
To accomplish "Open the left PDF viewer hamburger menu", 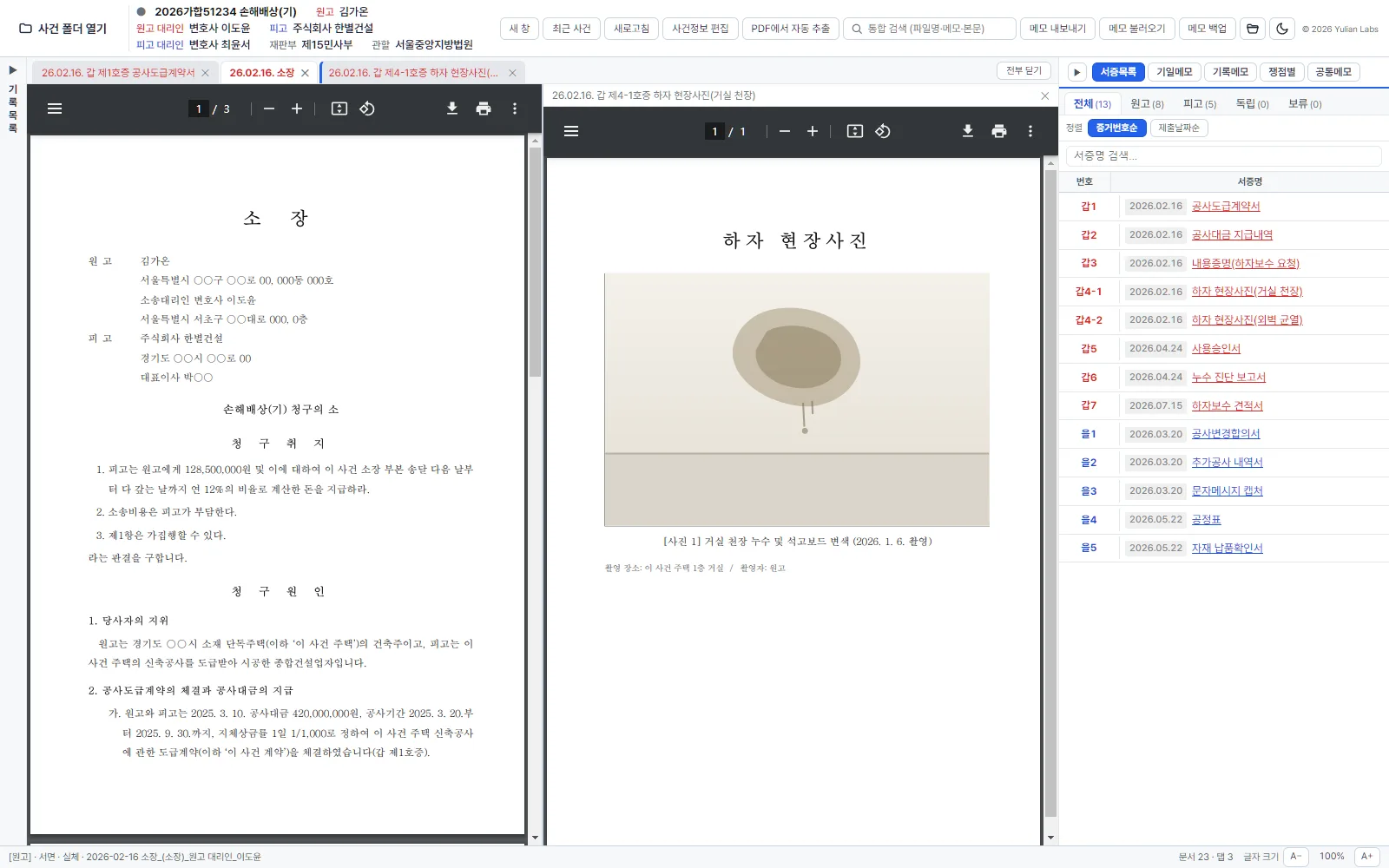I will (55, 108).
